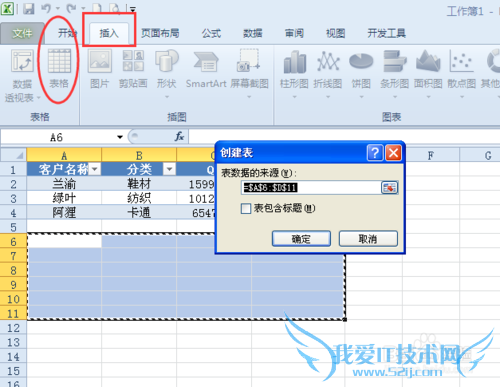500x387 pixels.
Task: Select column G header
Action: click(480, 155)
